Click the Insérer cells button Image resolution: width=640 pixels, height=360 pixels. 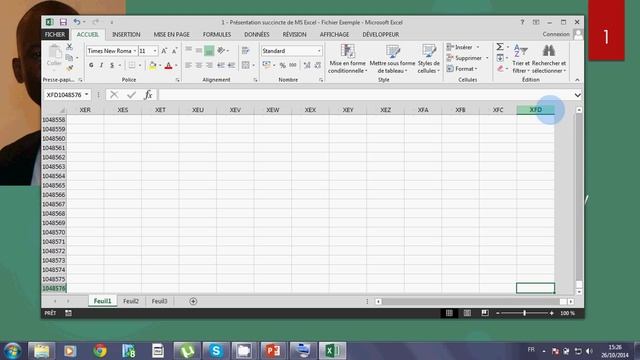463,47
